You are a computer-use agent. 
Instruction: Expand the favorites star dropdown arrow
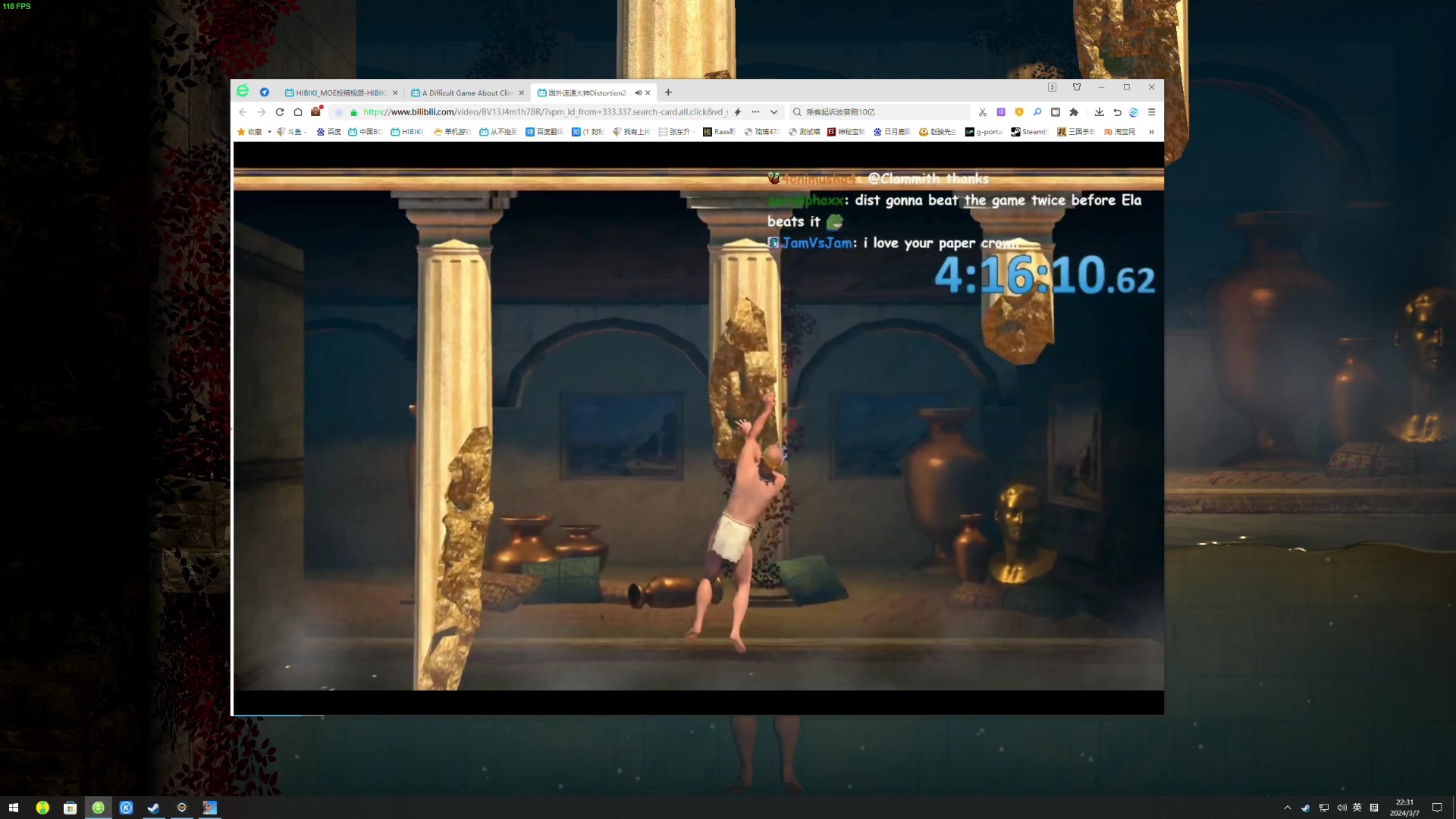[x=269, y=132]
